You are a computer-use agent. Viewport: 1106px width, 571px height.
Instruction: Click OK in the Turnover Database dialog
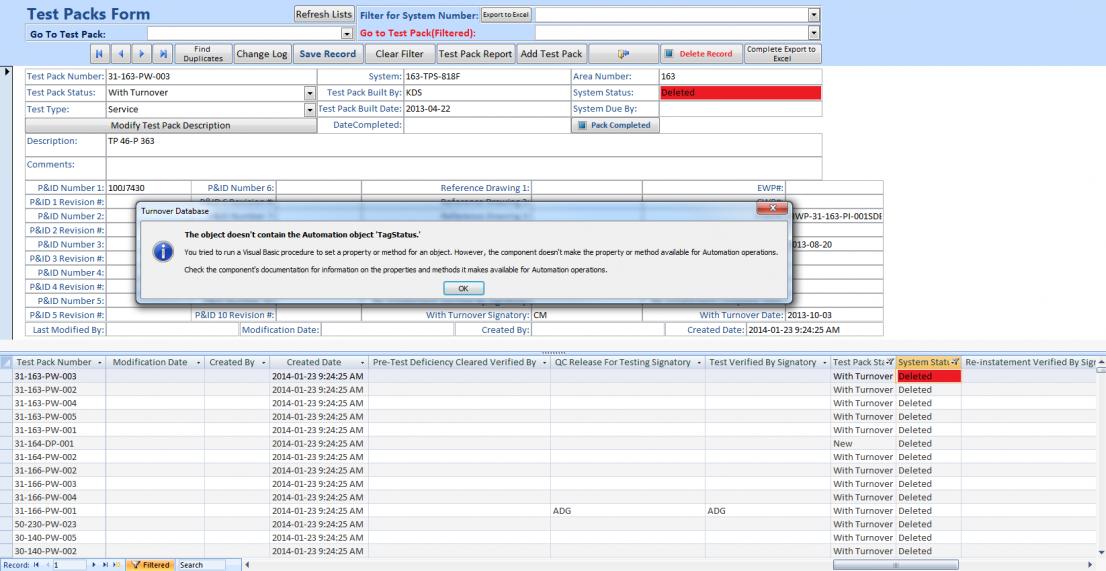(x=463, y=288)
